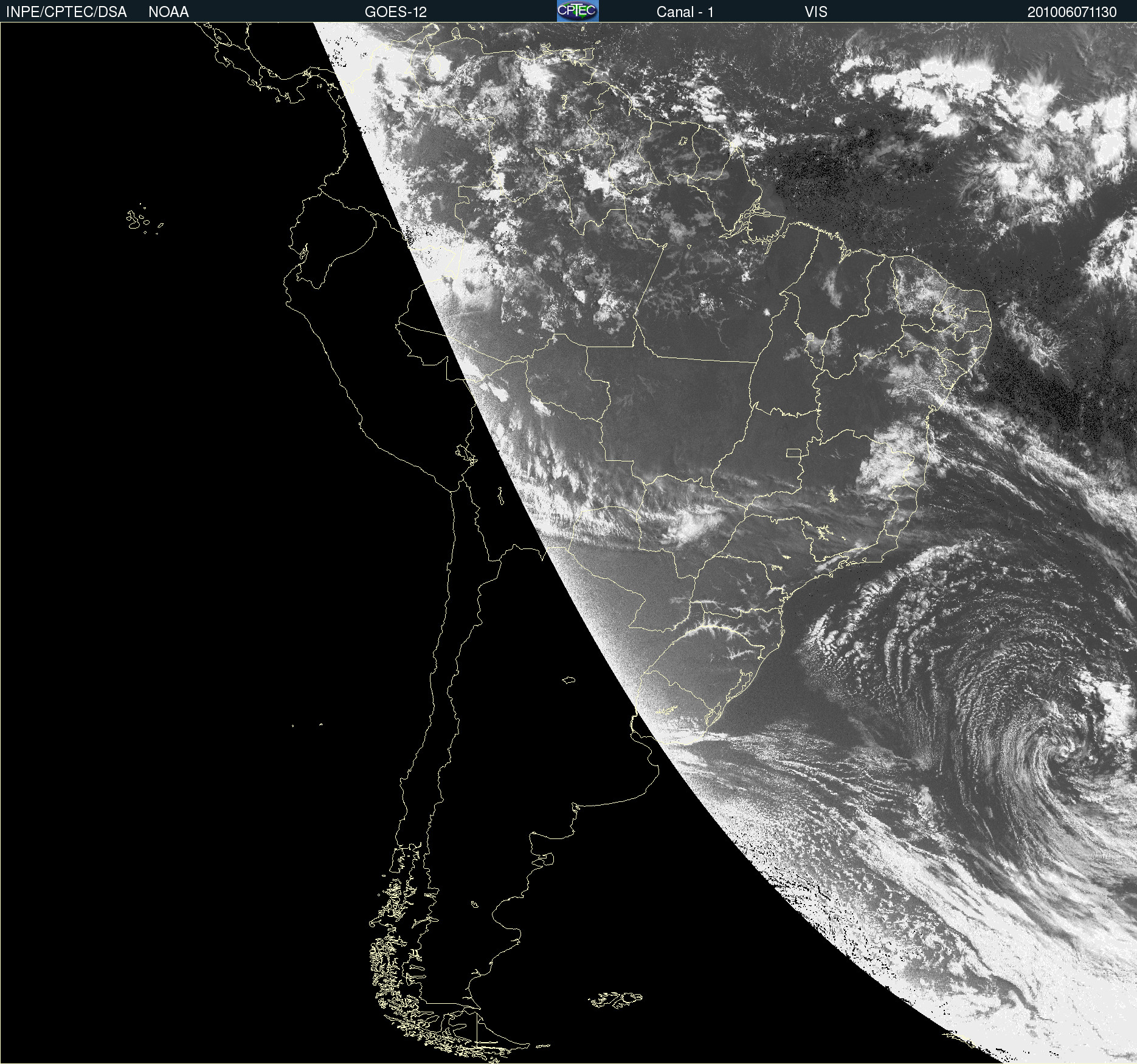Click the Falkland Islands outline
1137x1064 pixels.
coord(615,1000)
